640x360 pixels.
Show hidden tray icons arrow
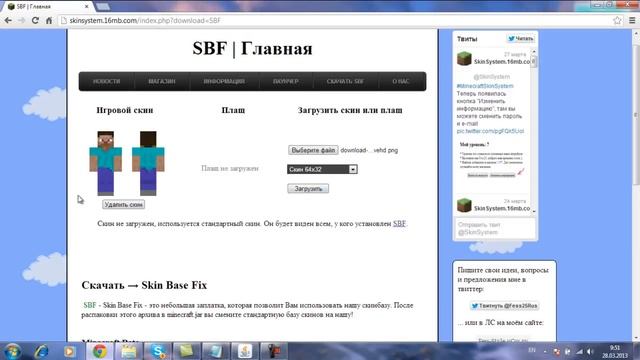point(545,351)
